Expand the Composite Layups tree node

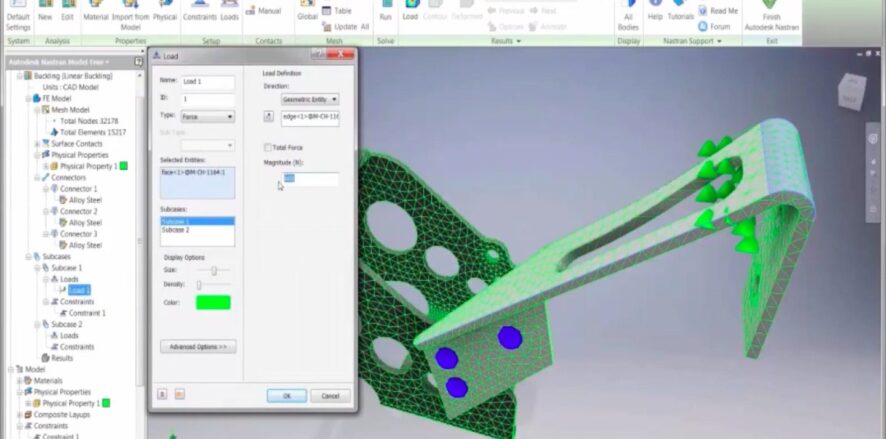click(20, 415)
